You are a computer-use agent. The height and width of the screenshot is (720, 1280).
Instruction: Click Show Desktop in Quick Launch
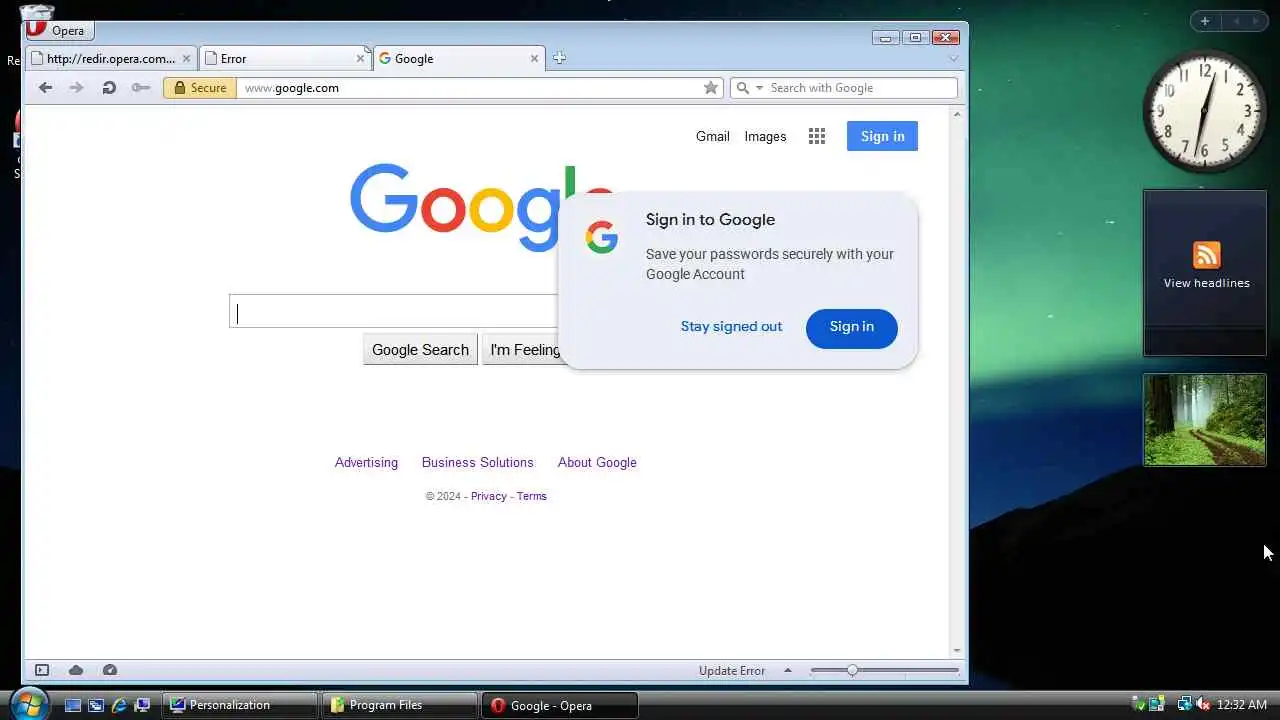click(x=73, y=705)
